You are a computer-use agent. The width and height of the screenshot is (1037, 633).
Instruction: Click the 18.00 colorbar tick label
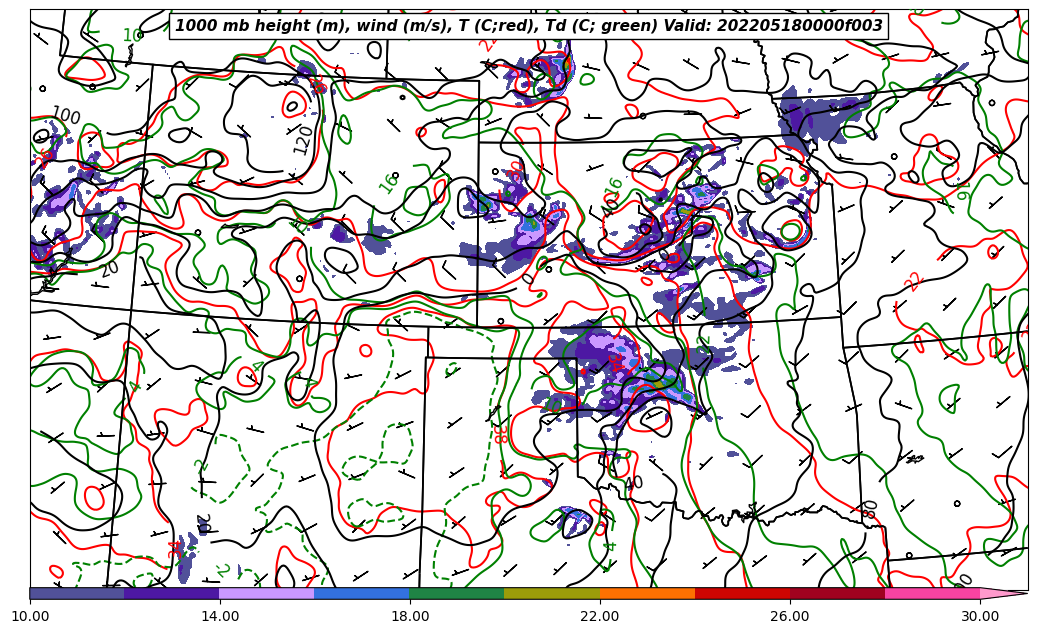point(409,616)
